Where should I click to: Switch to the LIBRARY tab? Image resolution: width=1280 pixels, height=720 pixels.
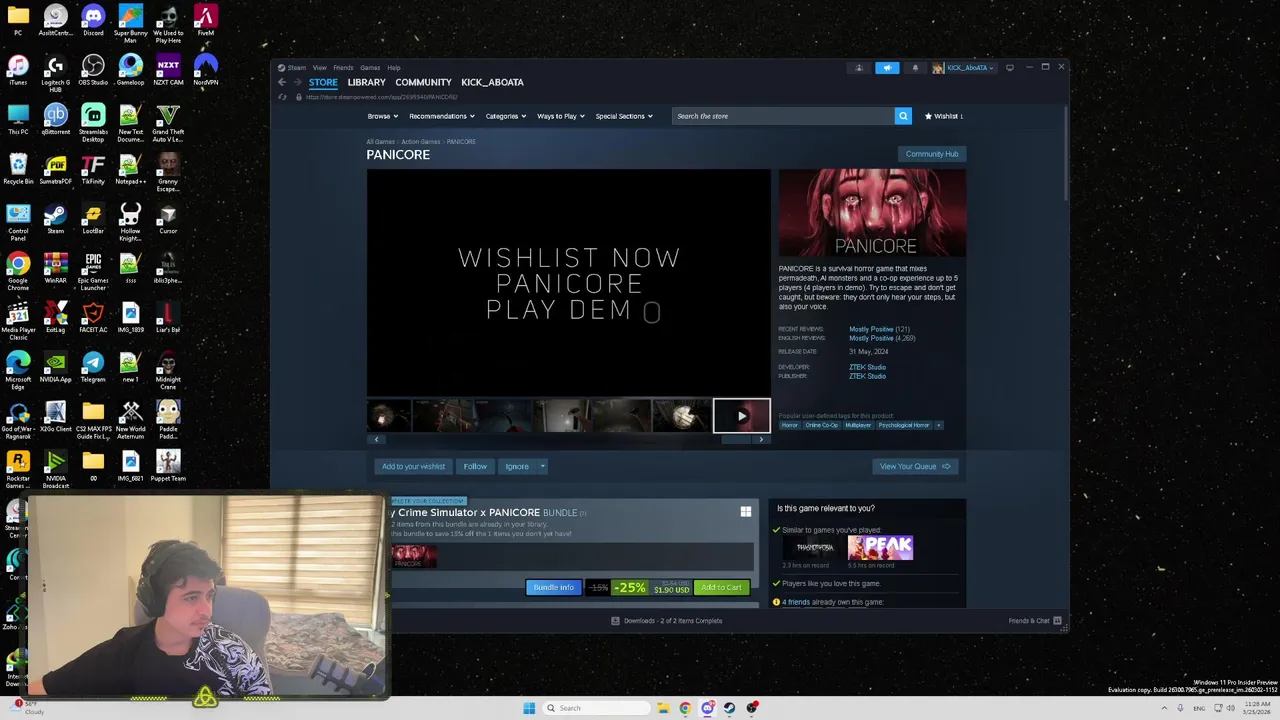tap(366, 82)
